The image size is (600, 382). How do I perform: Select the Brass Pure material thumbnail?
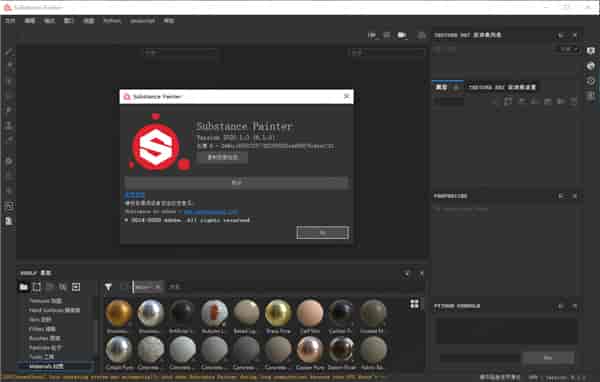click(x=278, y=314)
